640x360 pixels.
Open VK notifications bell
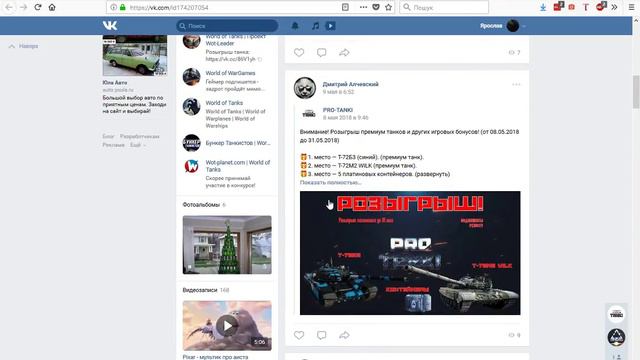click(x=295, y=26)
